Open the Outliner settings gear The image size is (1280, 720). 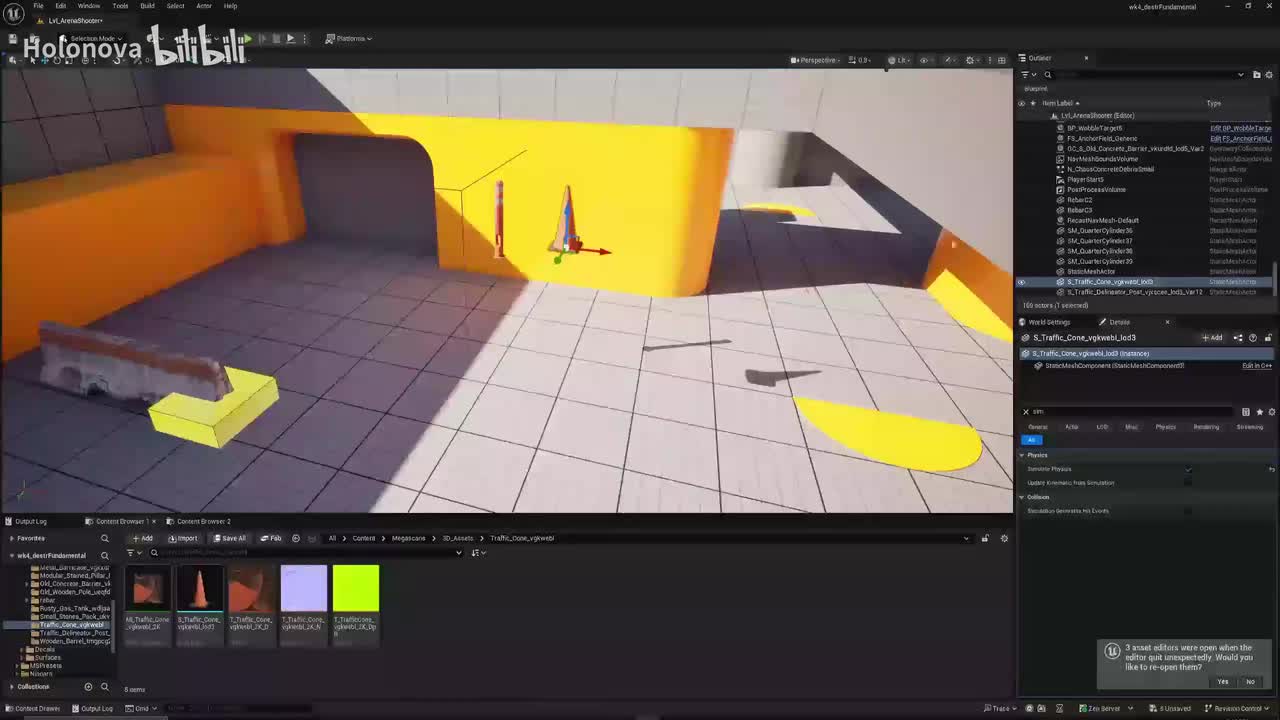tap(1269, 75)
